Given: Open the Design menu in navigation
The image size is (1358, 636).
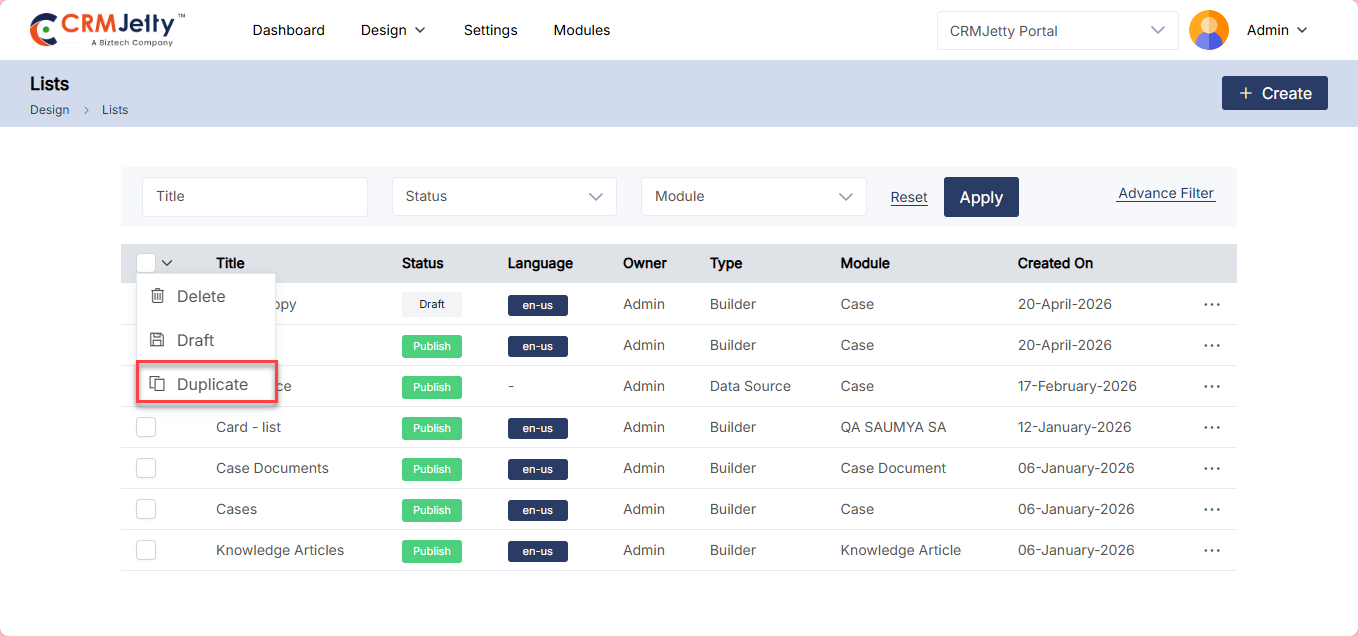Looking at the screenshot, I should click(x=393, y=30).
